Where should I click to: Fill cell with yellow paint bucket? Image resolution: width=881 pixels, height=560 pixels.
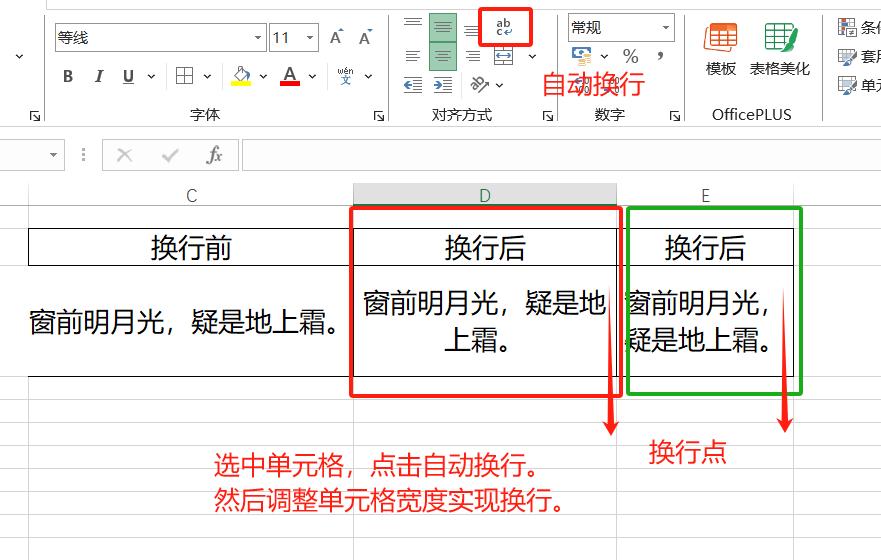[241, 76]
